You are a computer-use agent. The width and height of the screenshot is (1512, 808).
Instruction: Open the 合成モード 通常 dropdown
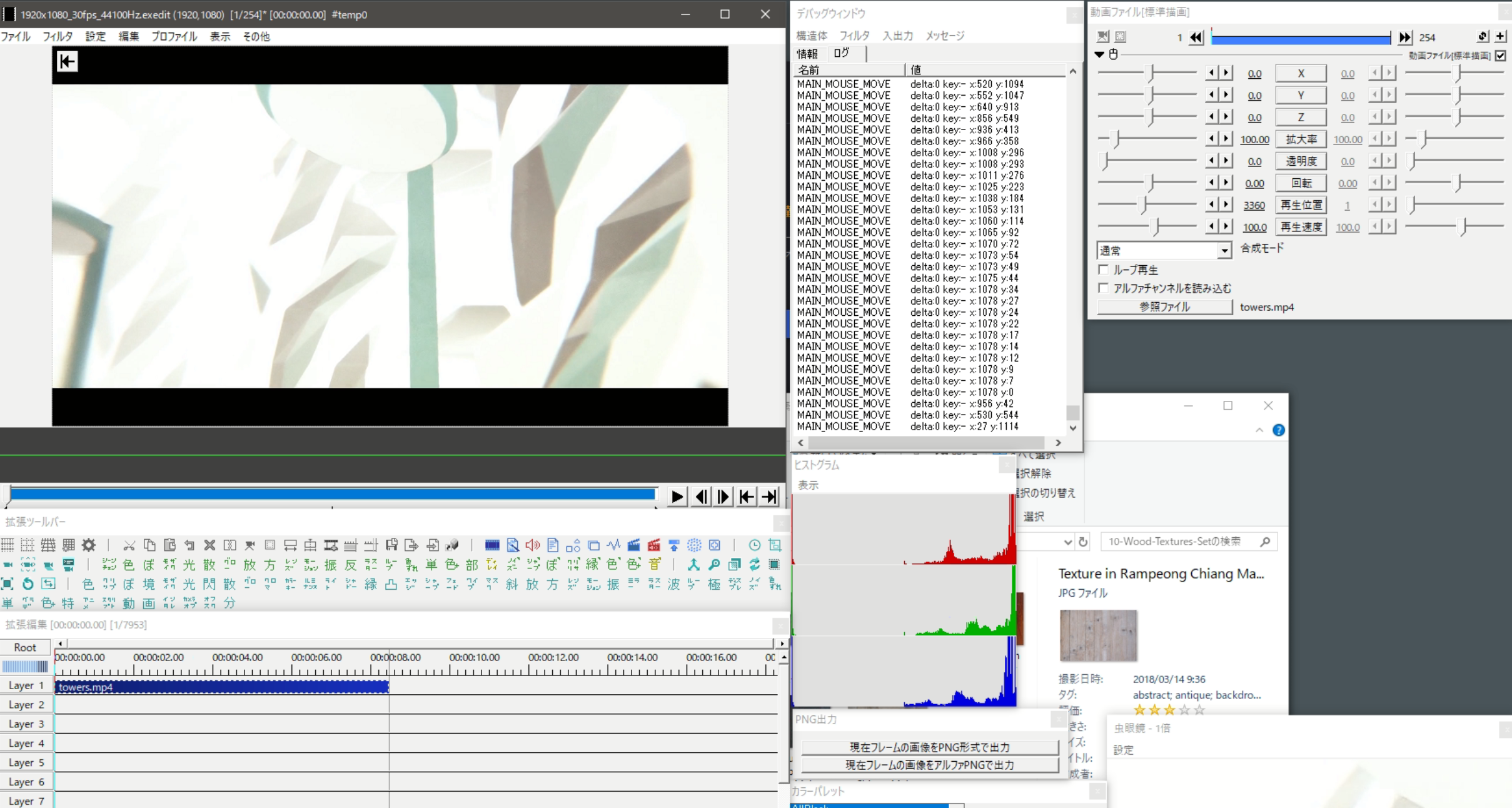pyautogui.click(x=1224, y=251)
